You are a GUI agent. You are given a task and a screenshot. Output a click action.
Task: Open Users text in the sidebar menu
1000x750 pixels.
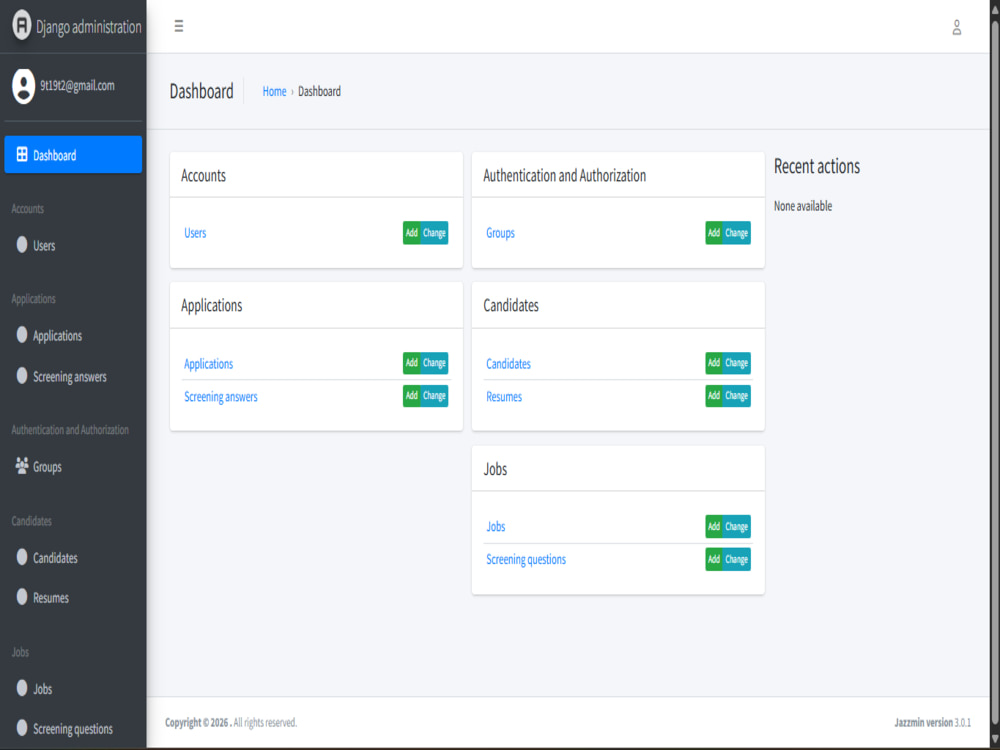pyautogui.click(x=44, y=246)
